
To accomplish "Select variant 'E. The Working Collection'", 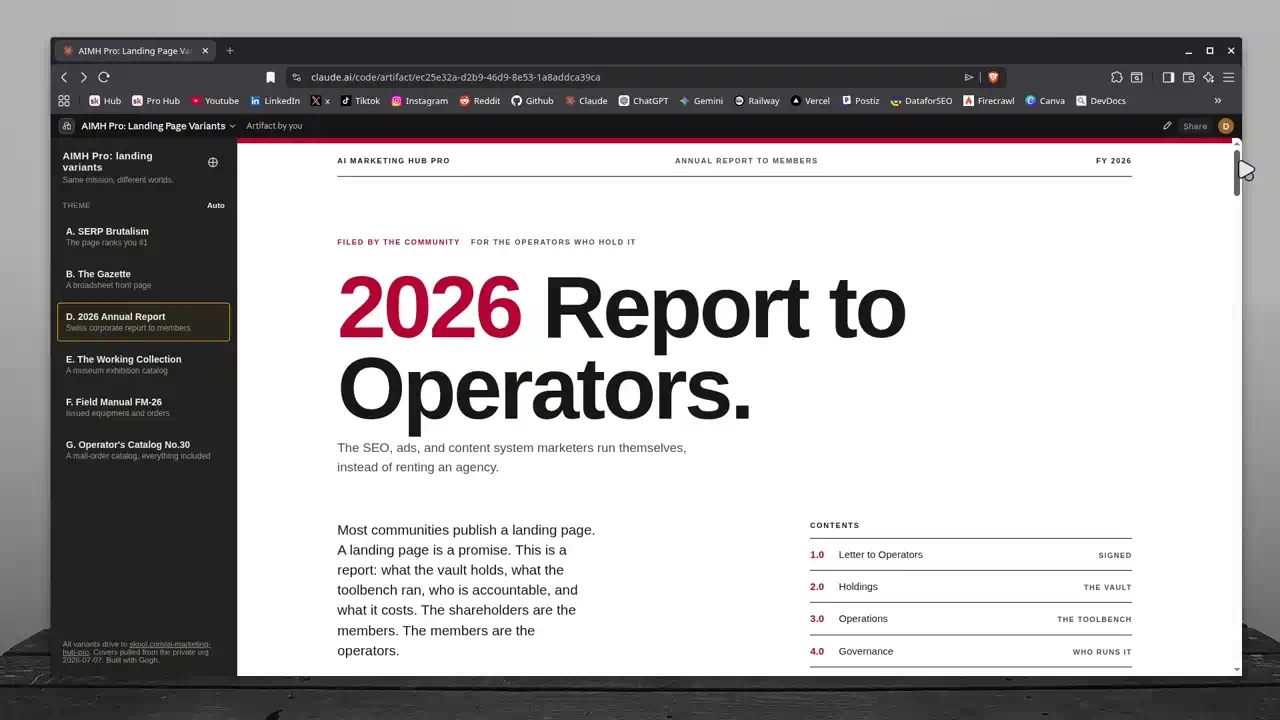I will [x=143, y=364].
